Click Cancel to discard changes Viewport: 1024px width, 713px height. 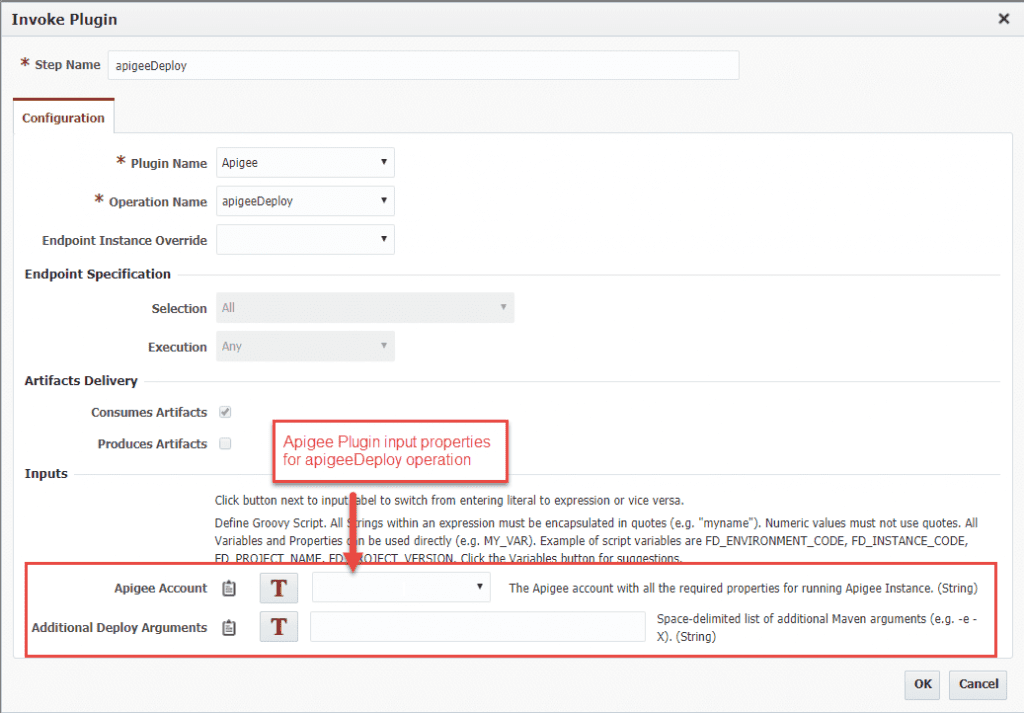point(977,685)
